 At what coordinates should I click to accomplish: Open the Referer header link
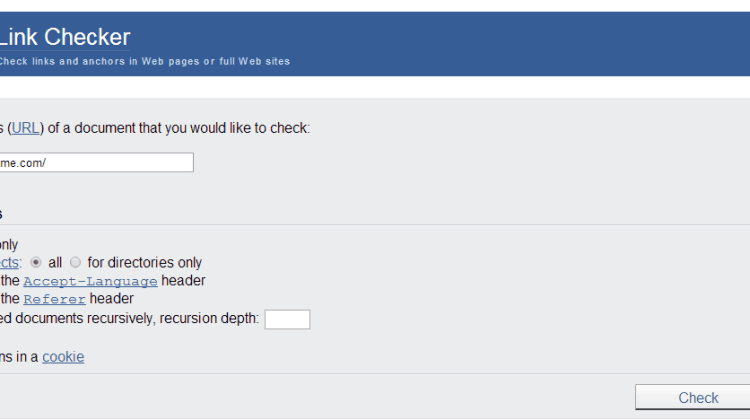(55, 299)
